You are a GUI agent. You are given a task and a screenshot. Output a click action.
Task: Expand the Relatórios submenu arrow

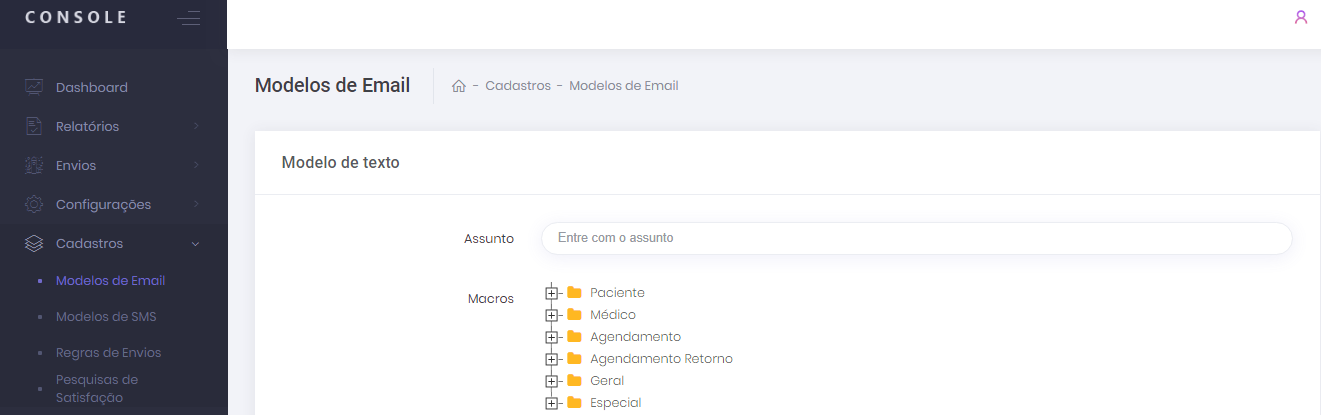[x=196, y=126]
